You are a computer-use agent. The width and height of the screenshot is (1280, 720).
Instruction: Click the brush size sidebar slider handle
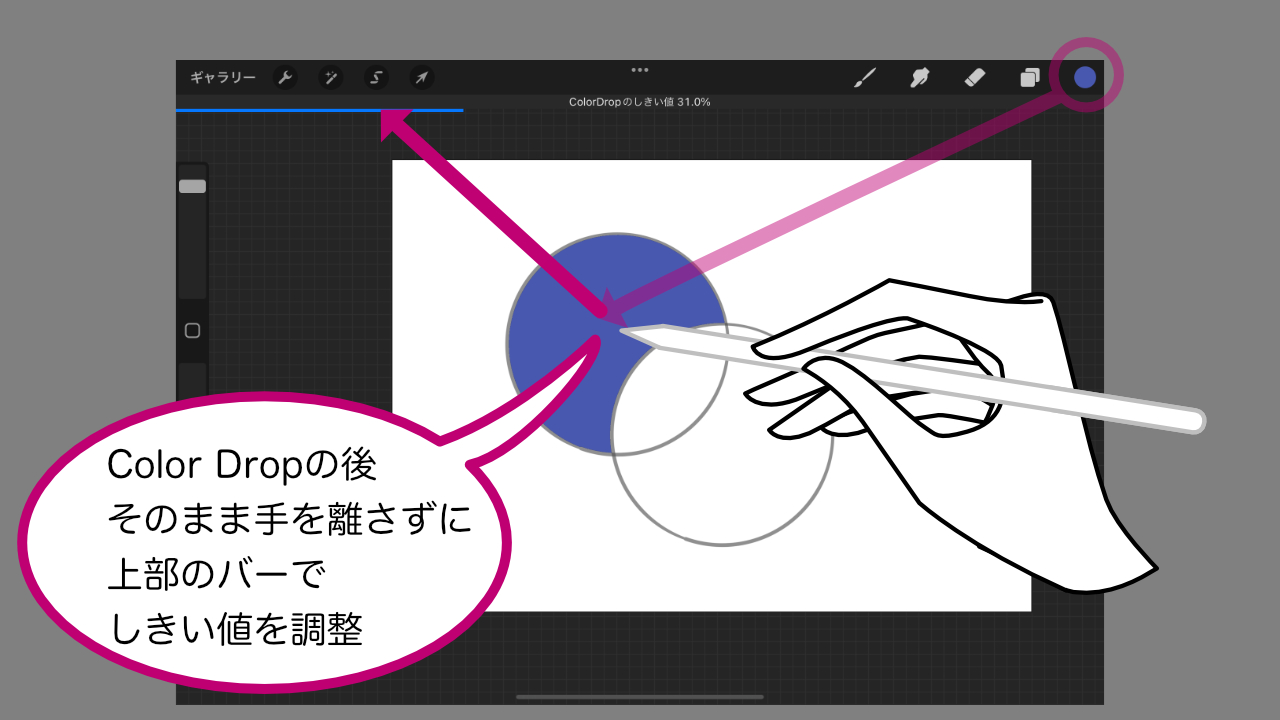pyautogui.click(x=192, y=186)
